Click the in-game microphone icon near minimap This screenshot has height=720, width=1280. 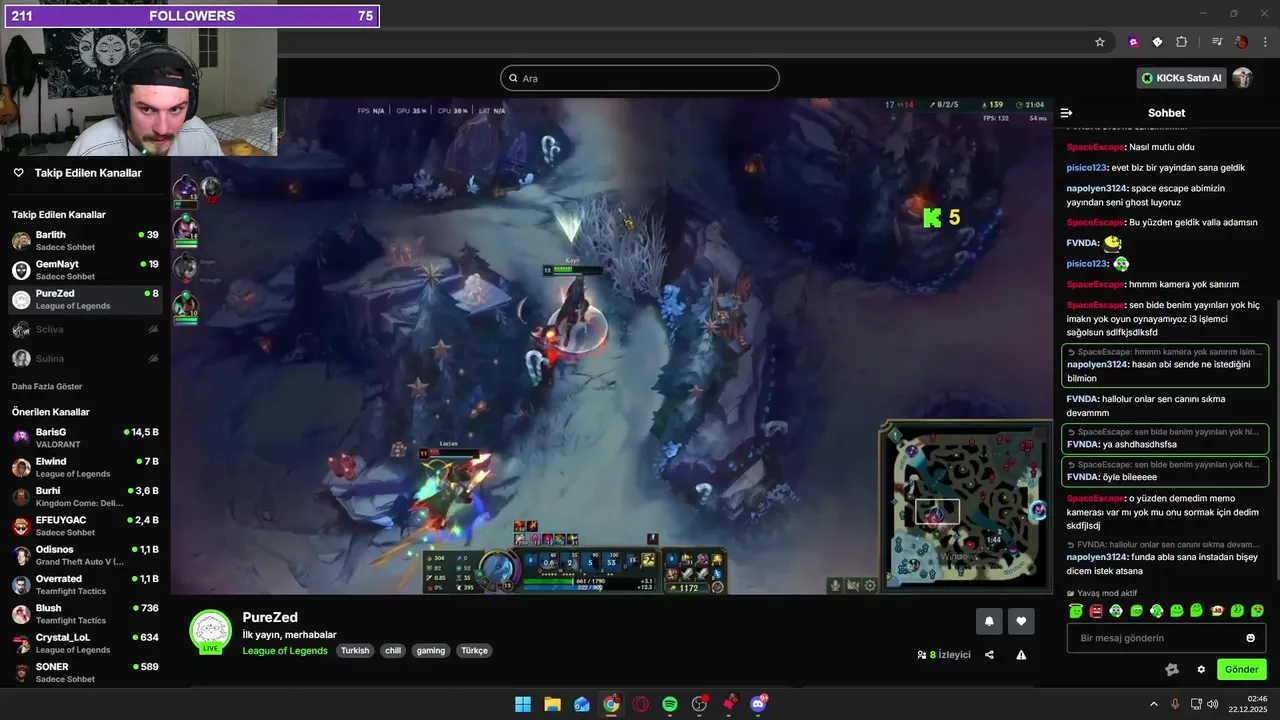tap(835, 585)
